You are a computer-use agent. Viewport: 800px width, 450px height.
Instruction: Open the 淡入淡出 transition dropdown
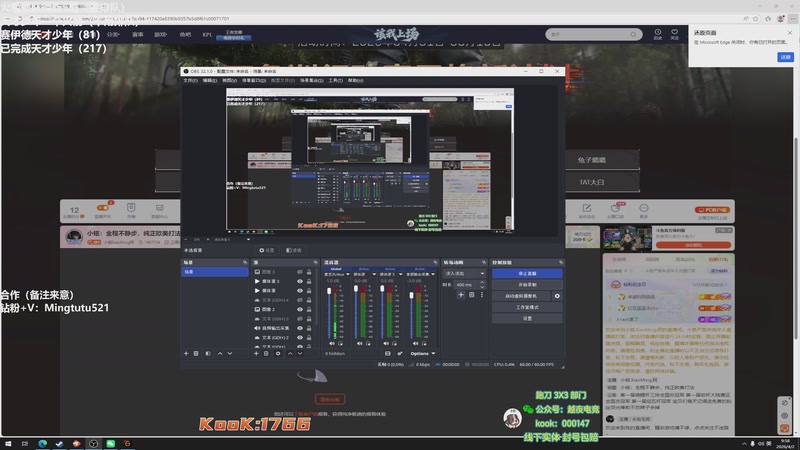click(x=464, y=273)
